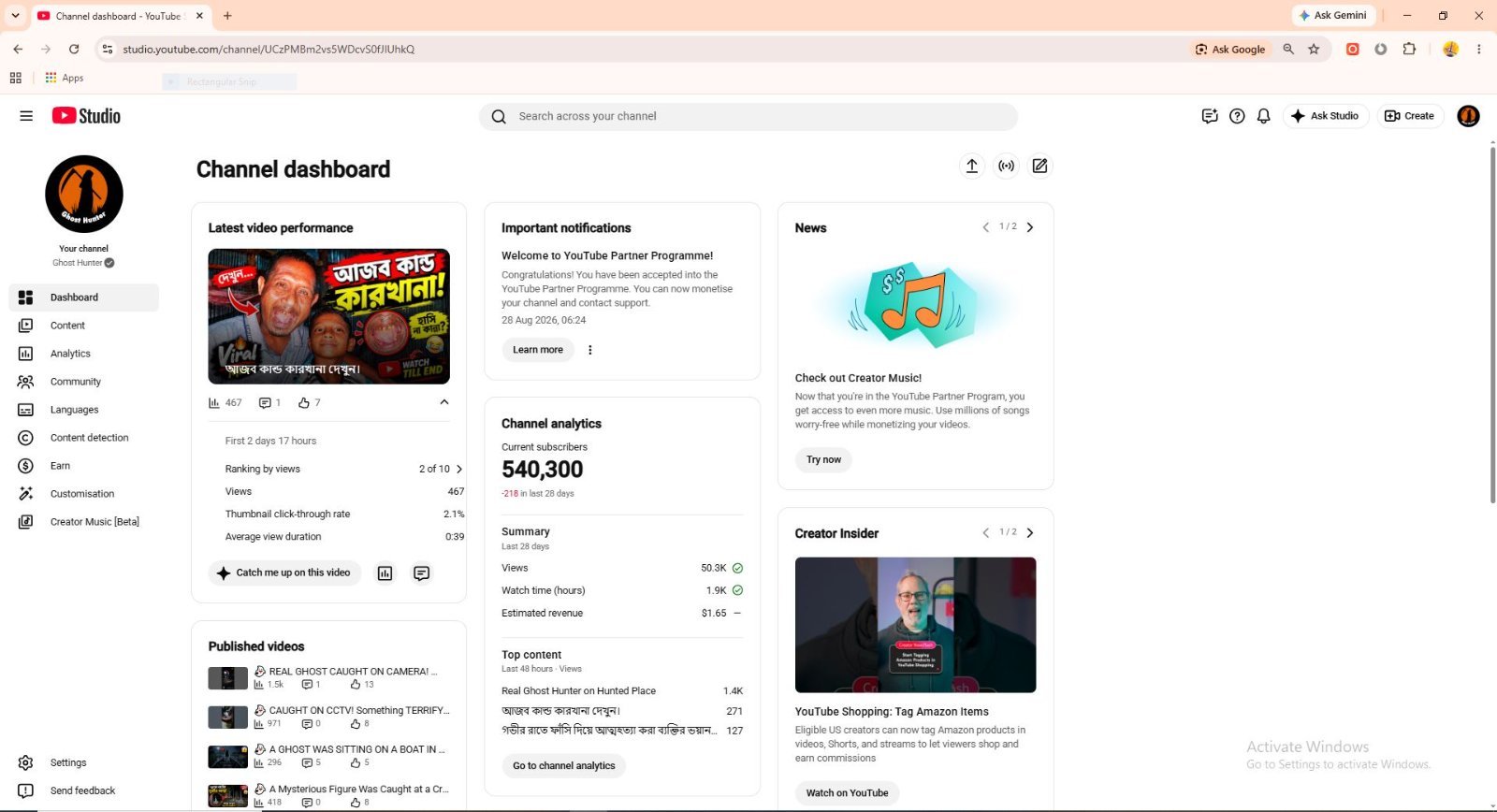Open the Apps bookmarks shortcut

[x=65, y=79]
